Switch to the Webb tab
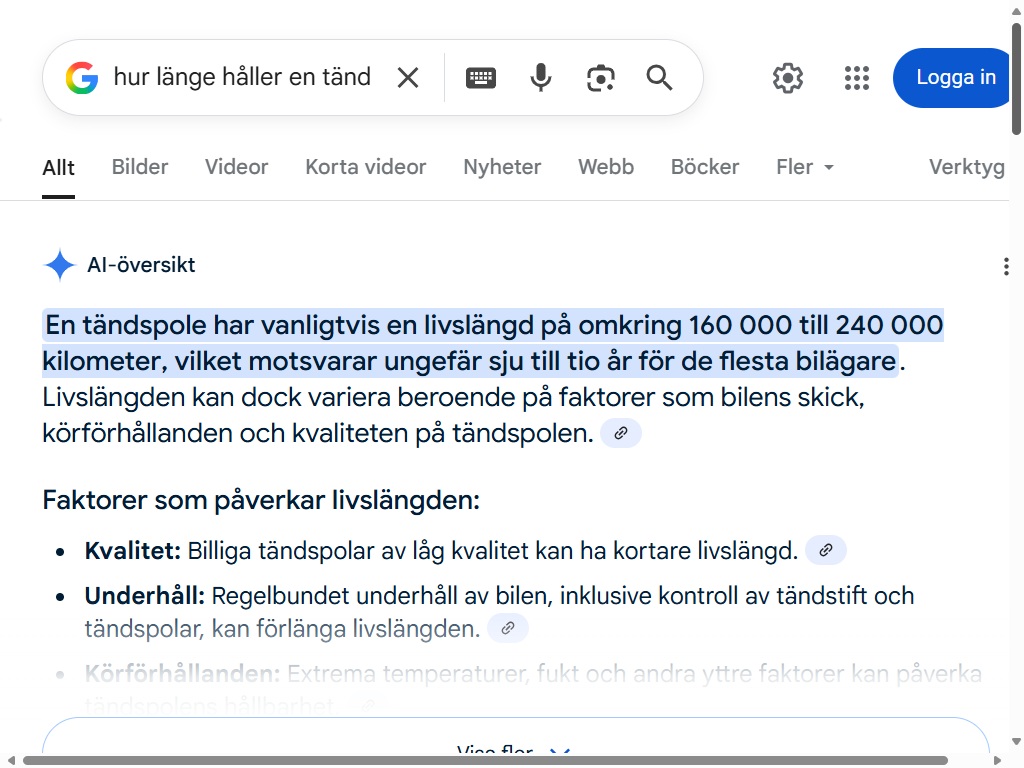Viewport: 1024px width, 768px height. pyautogui.click(x=606, y=167)
